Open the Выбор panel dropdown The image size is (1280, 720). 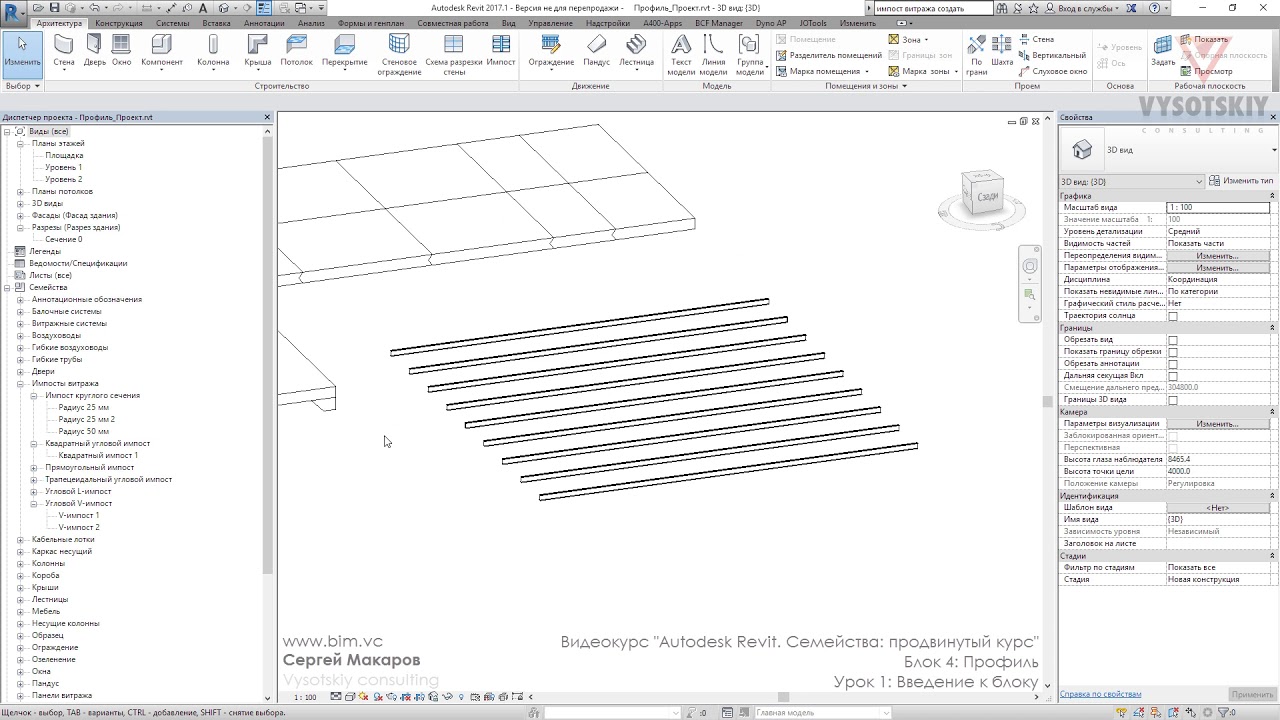pos(22,86)
